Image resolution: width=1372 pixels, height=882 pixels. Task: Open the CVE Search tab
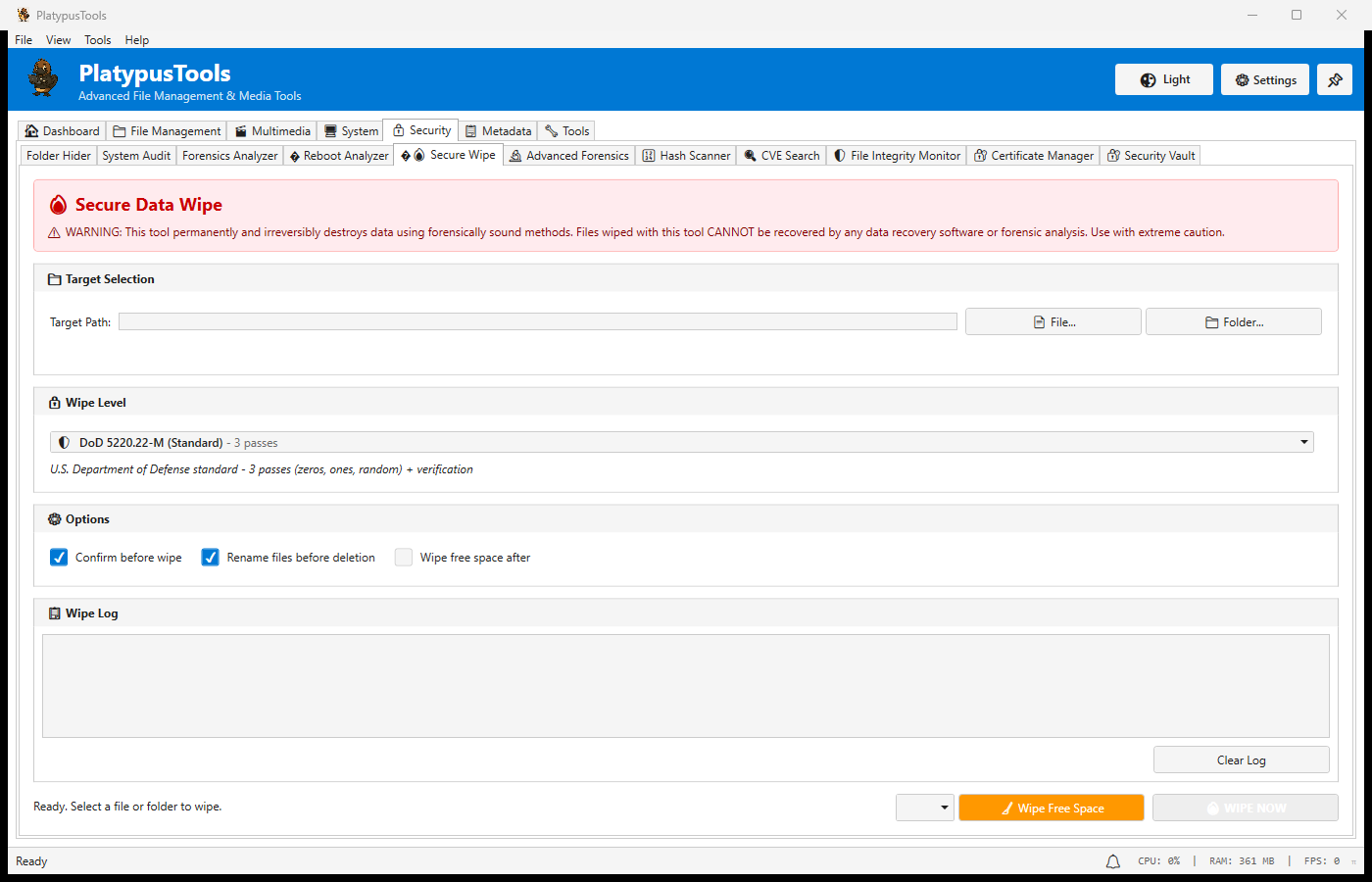coord(781,156)
